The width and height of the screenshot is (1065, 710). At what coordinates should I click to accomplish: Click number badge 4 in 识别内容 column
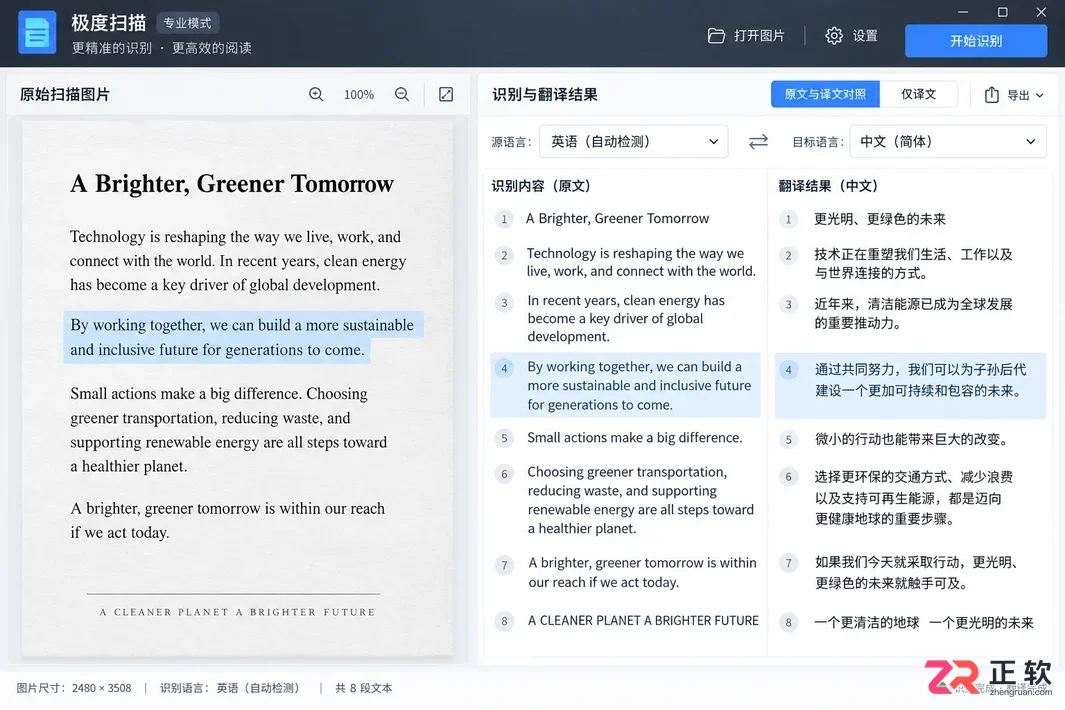(x=504, y=369)
